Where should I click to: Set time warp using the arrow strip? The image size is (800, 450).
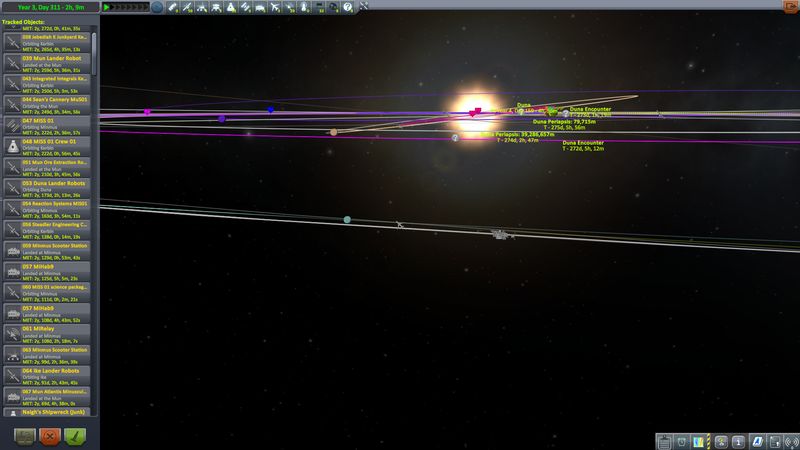(x=130, y=7)
